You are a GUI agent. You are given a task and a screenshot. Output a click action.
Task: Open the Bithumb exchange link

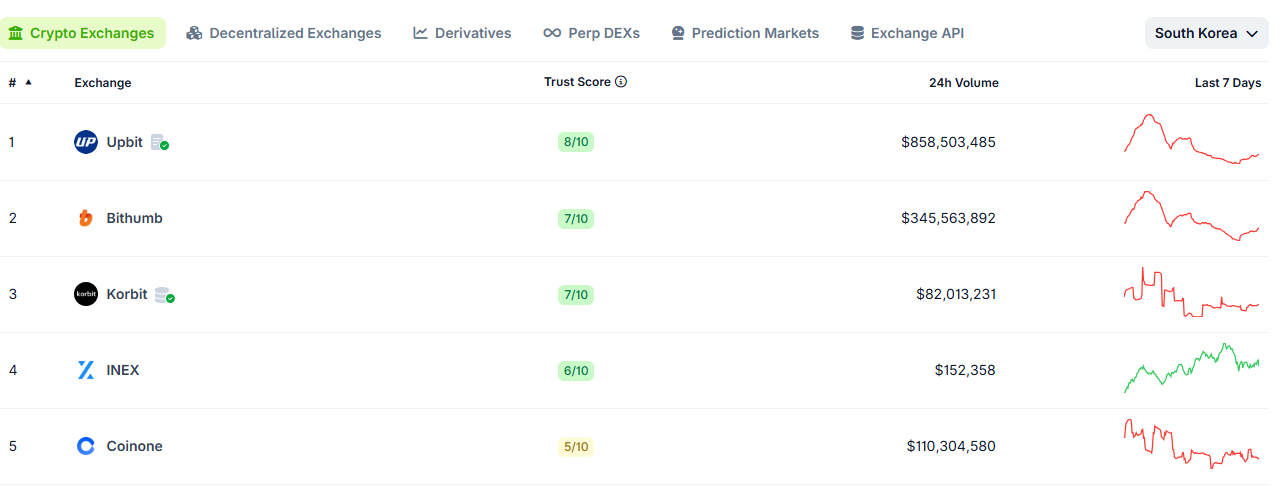click(134, 218)
